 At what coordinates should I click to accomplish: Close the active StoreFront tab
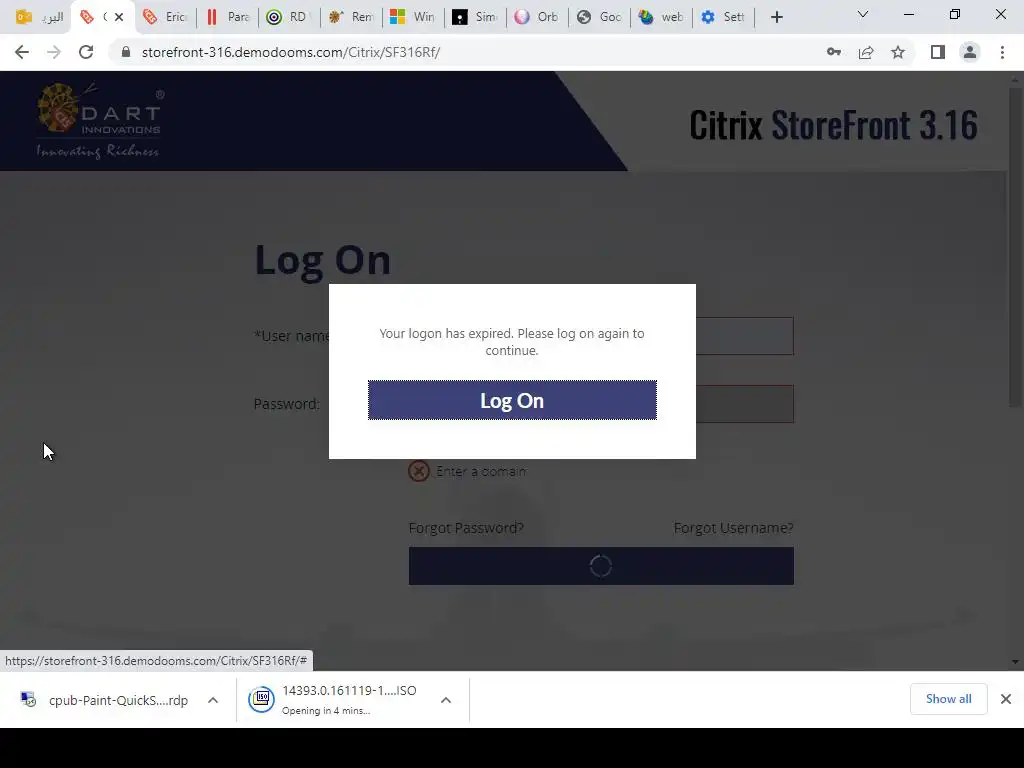[x=119, y=17]
